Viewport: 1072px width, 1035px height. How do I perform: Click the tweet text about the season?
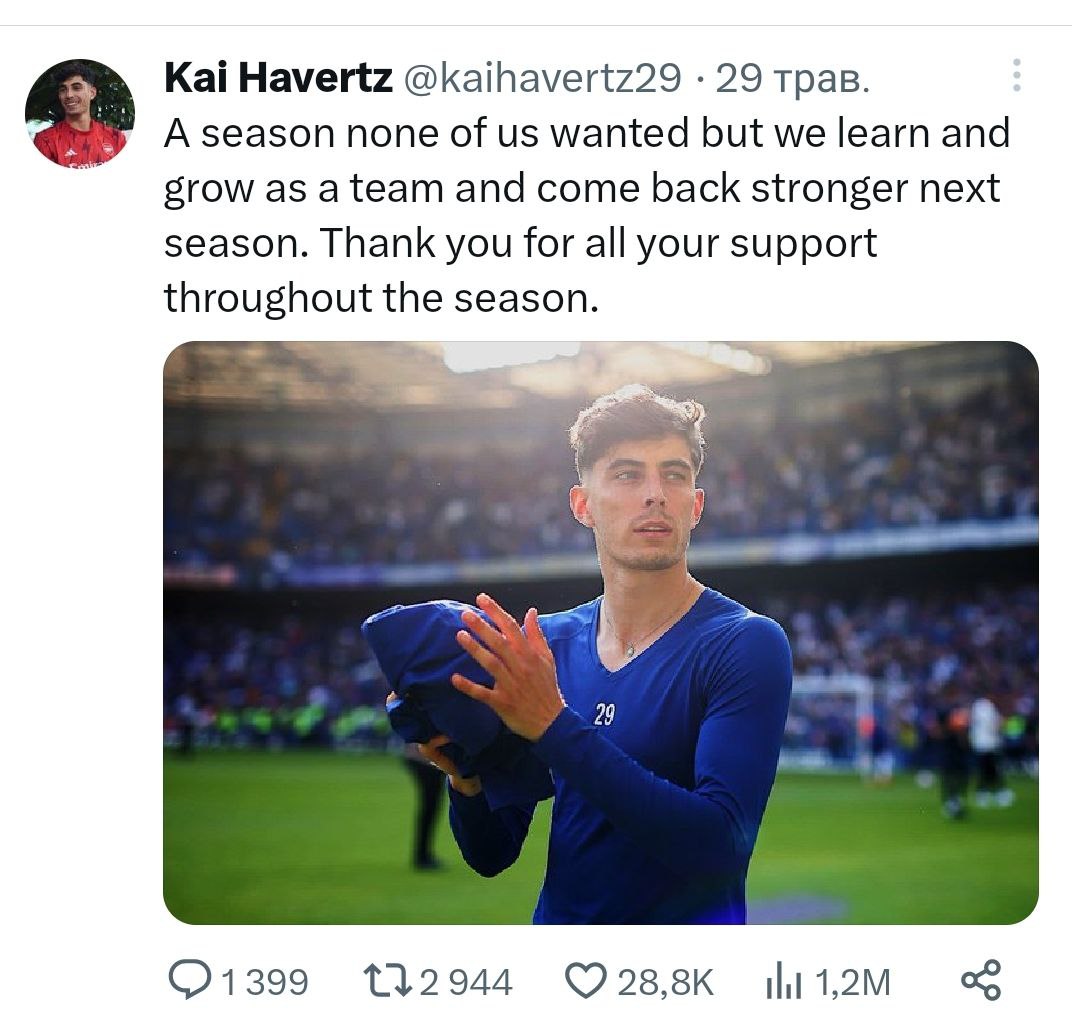pyautogui.click(x=587, y=215)
